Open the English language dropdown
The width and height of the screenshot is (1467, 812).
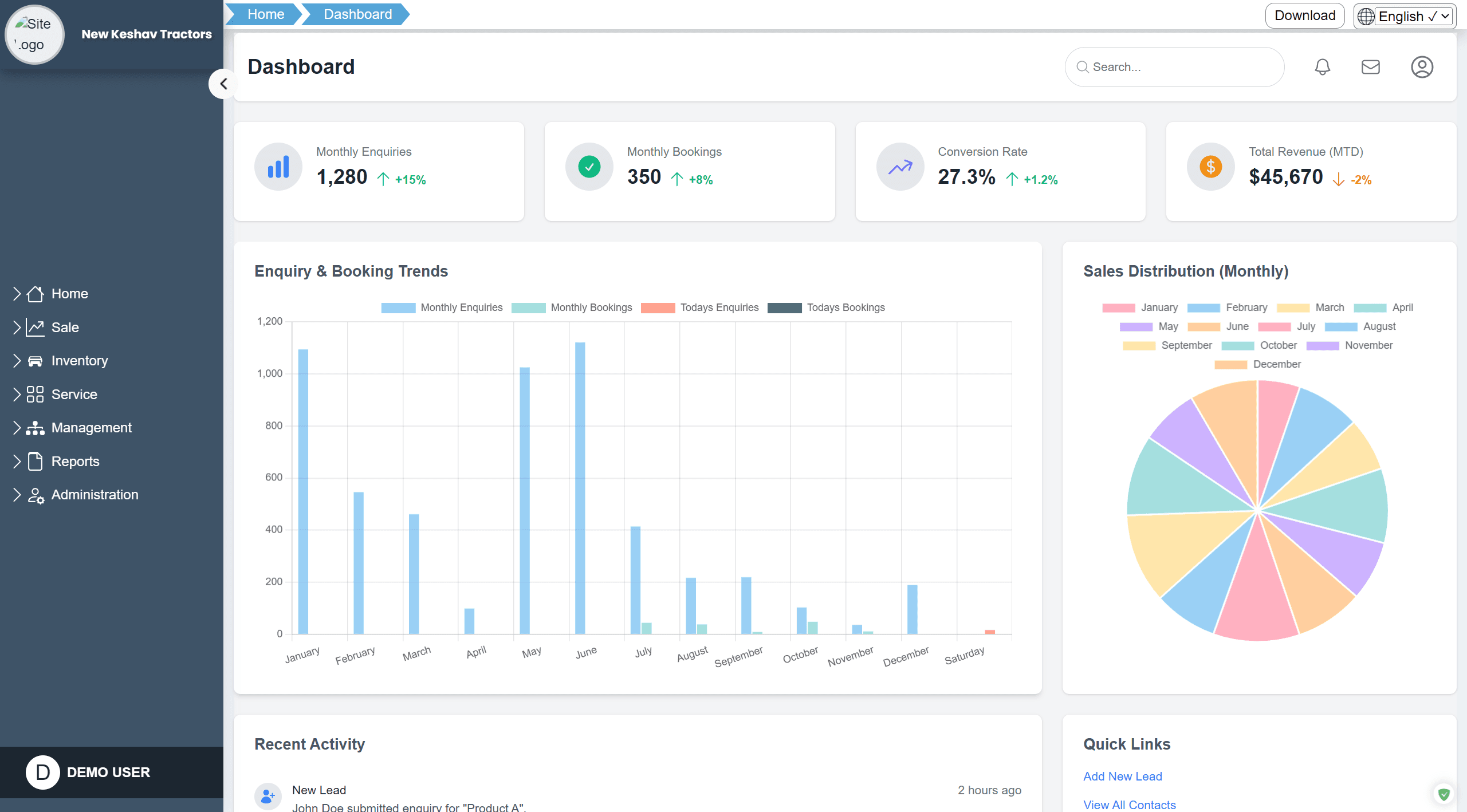[x=1405, y=16]
